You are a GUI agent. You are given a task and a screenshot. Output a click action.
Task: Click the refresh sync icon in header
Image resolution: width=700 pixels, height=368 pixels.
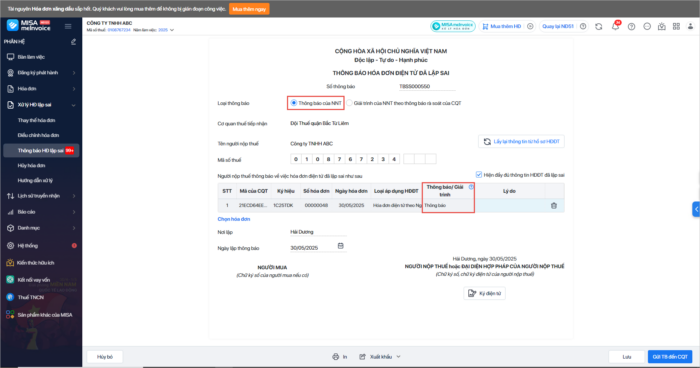(599, 27)
